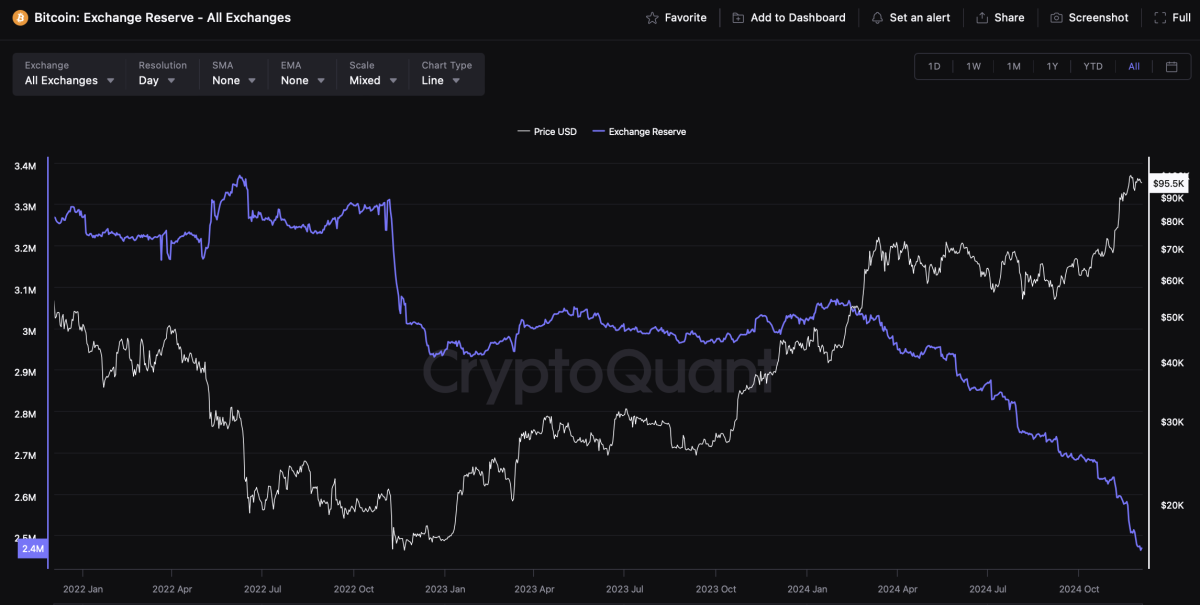The width and height of the screenshot is (1200, 605).
Task: Click the $95.5K price label
Action: tap(1168, 184)
